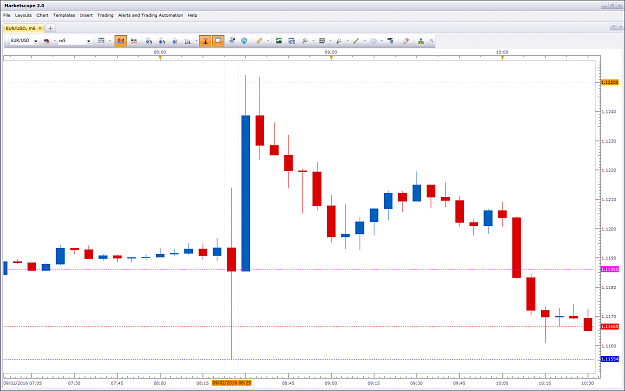This screenshot has height=391, width=625.
Task: Click the red price label on price axis
Action: point(609,326)
